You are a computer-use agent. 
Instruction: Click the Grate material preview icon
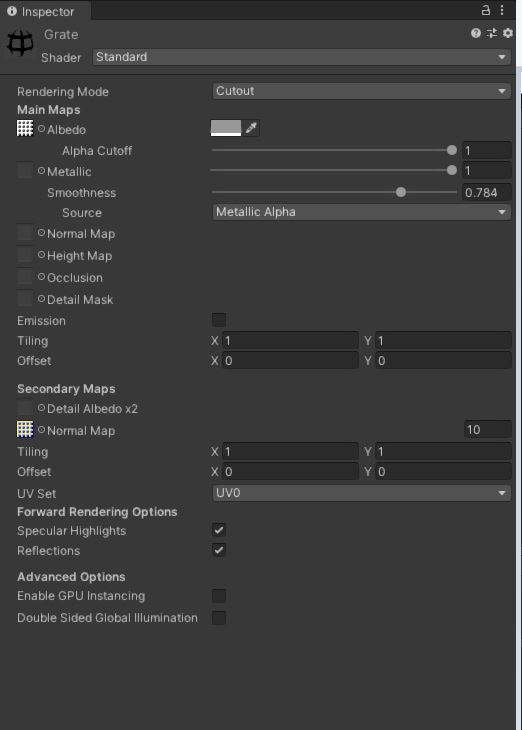point(20,43)
